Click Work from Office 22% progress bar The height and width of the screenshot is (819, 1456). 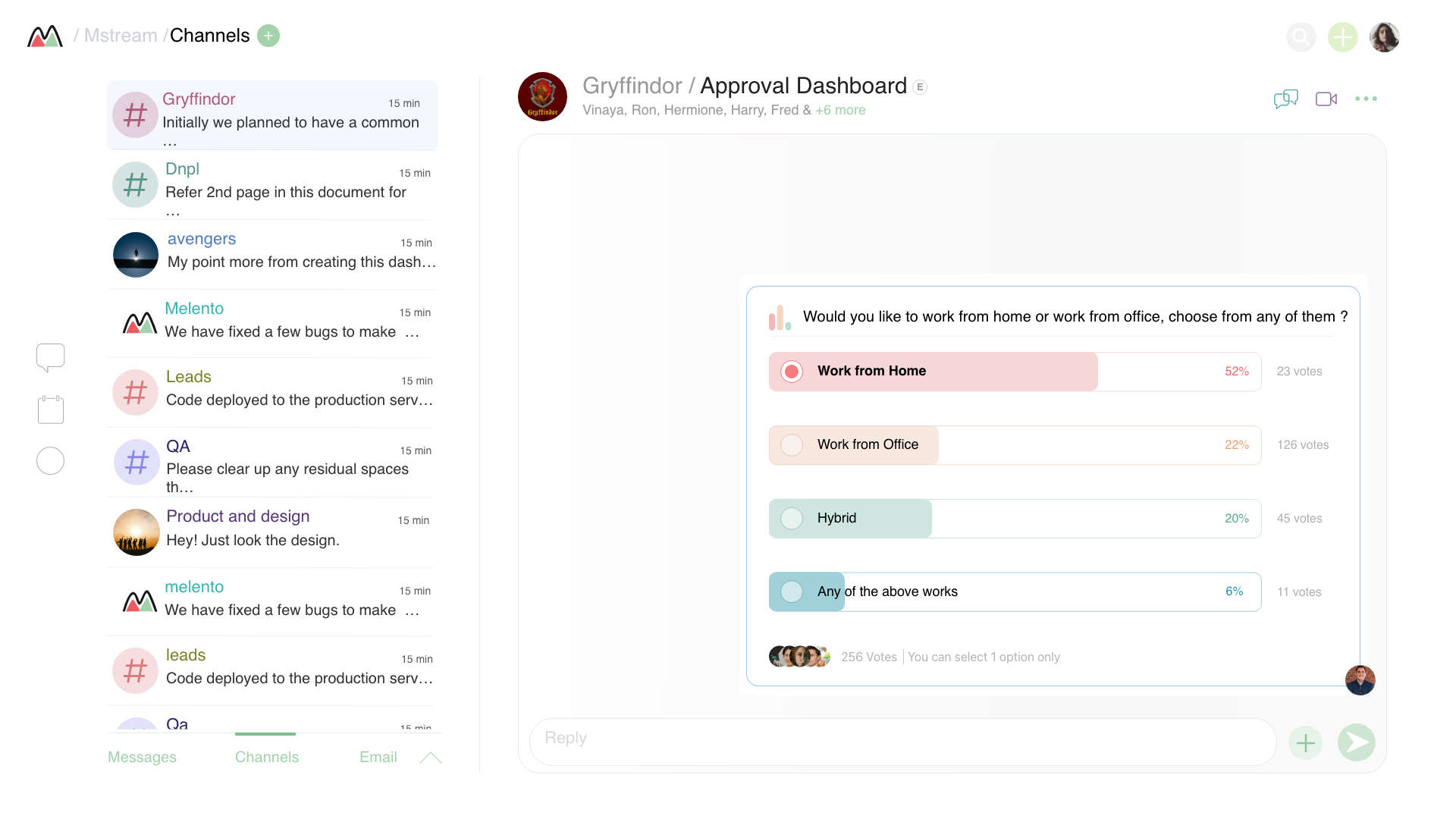tap(1015, 445)
